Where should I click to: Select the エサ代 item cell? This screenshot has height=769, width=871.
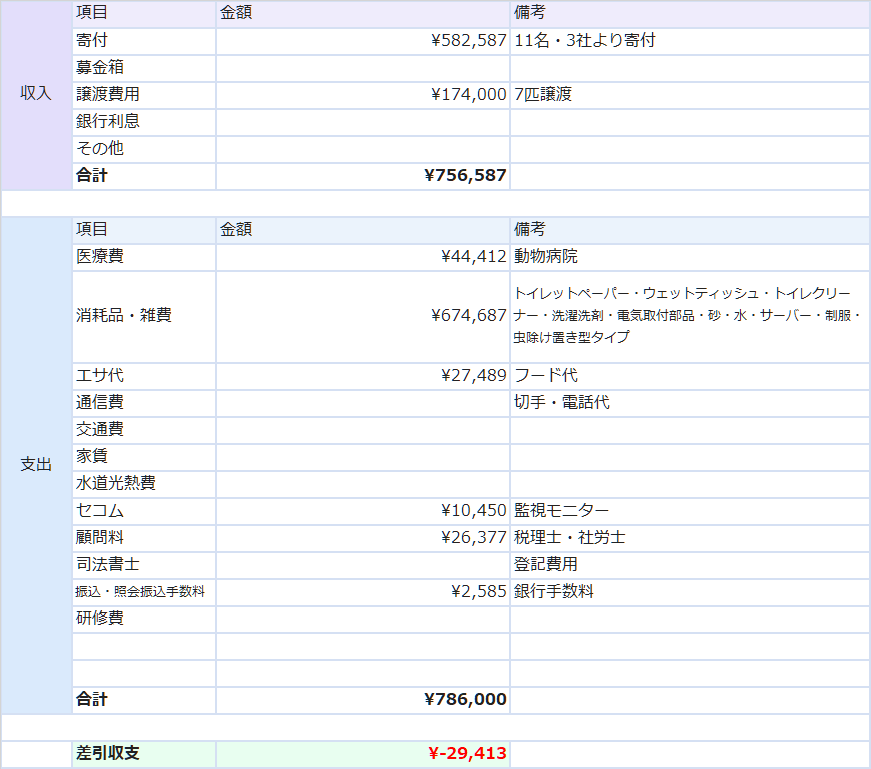[144, 376]
